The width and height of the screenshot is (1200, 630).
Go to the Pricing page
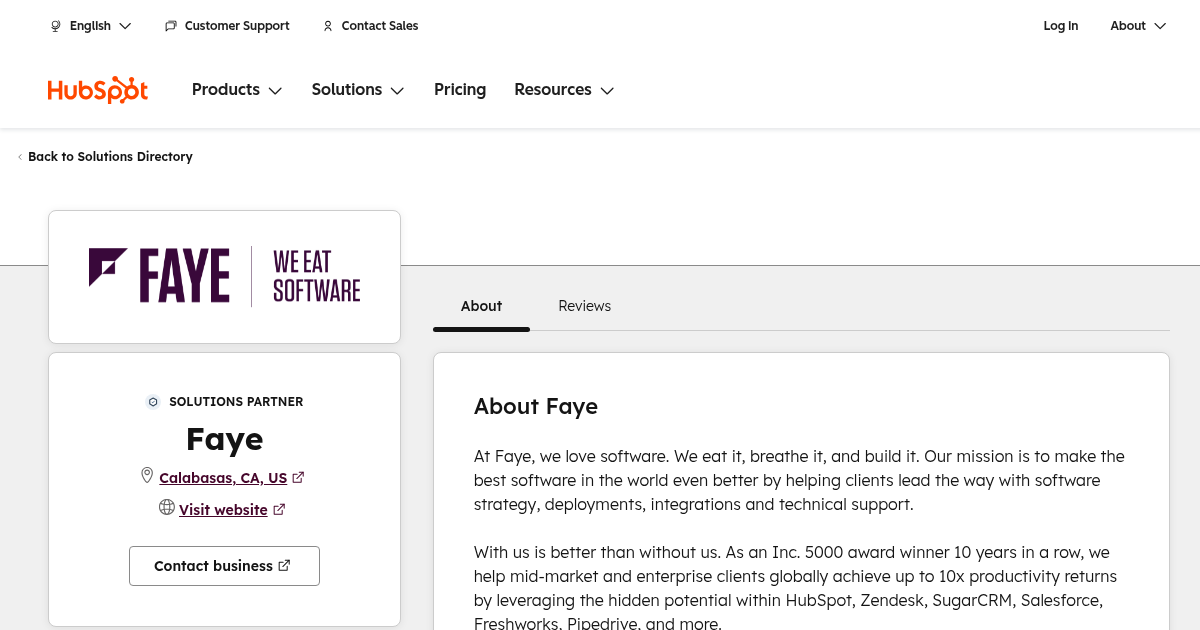coord(460,90)
